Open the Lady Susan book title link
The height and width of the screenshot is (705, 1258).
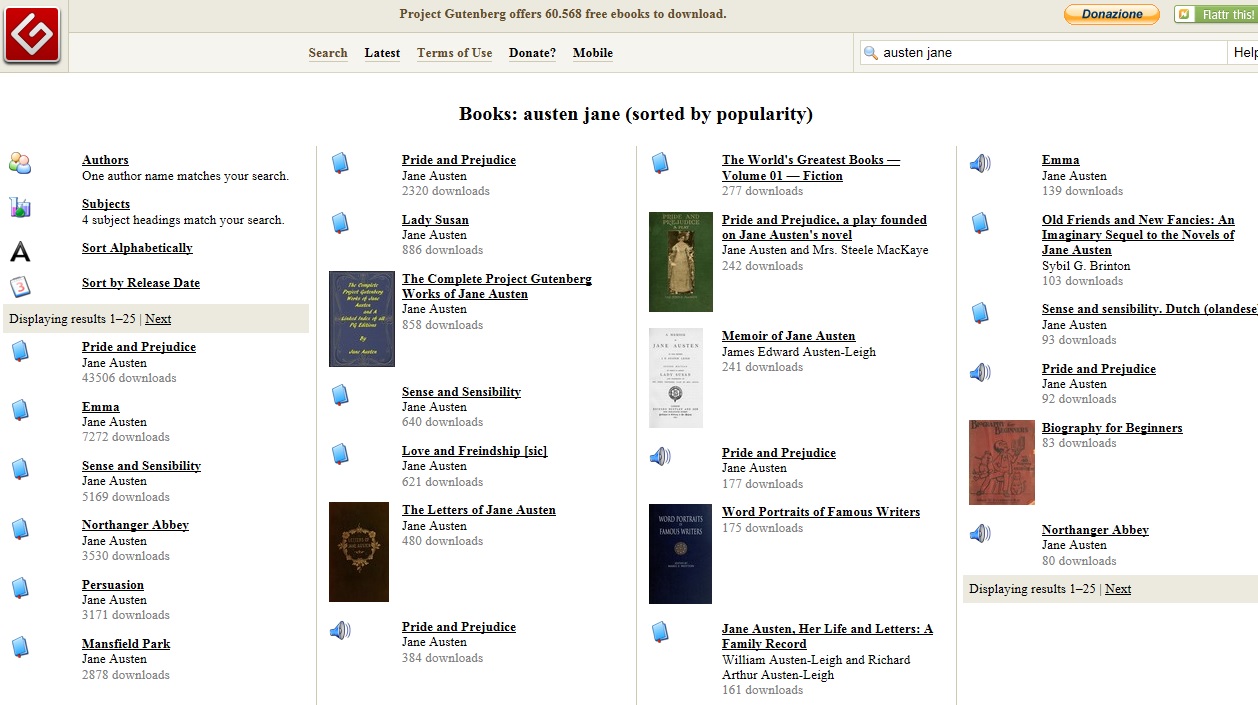coord(435,220)
